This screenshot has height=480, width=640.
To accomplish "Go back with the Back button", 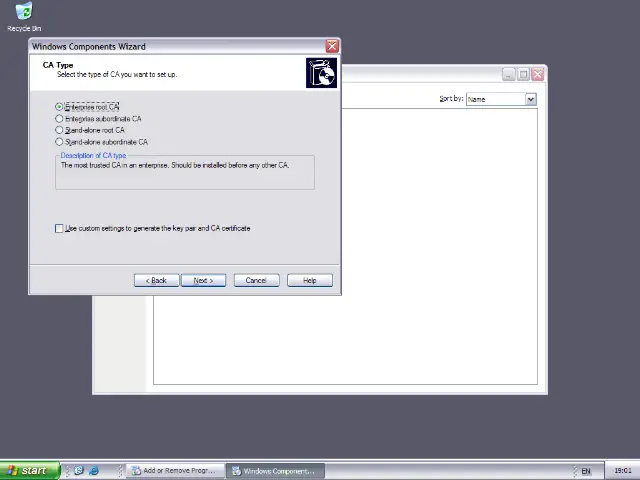I will (x=157, y=280).
